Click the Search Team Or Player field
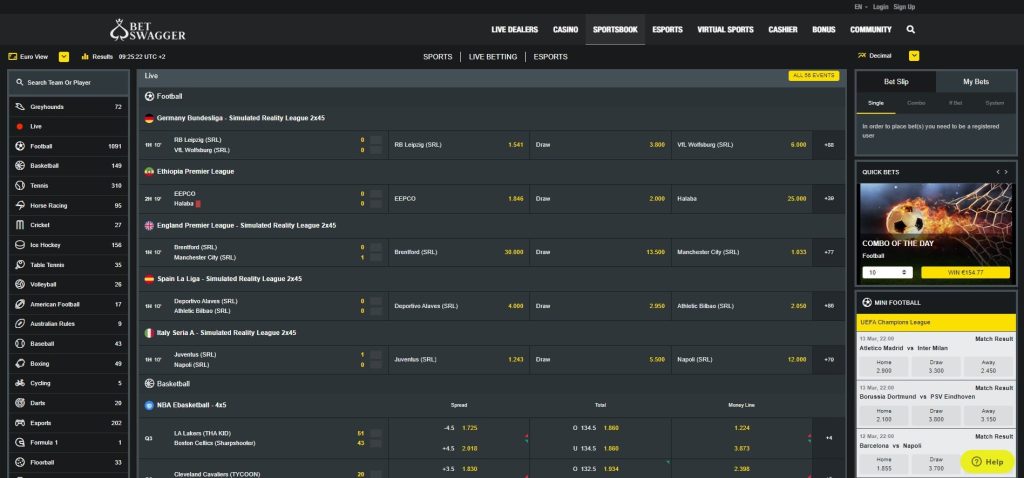 (69, 83)
